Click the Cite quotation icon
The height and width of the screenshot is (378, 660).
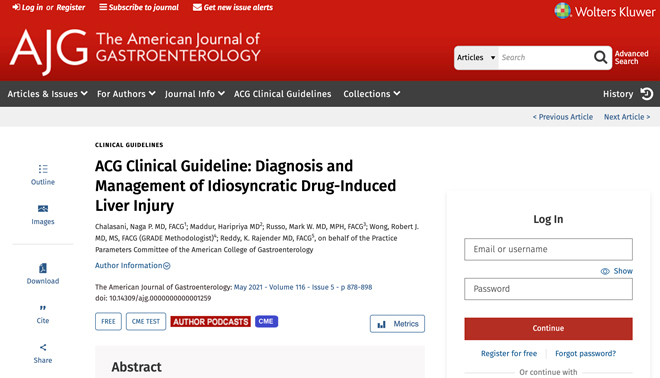pos(43,308)
